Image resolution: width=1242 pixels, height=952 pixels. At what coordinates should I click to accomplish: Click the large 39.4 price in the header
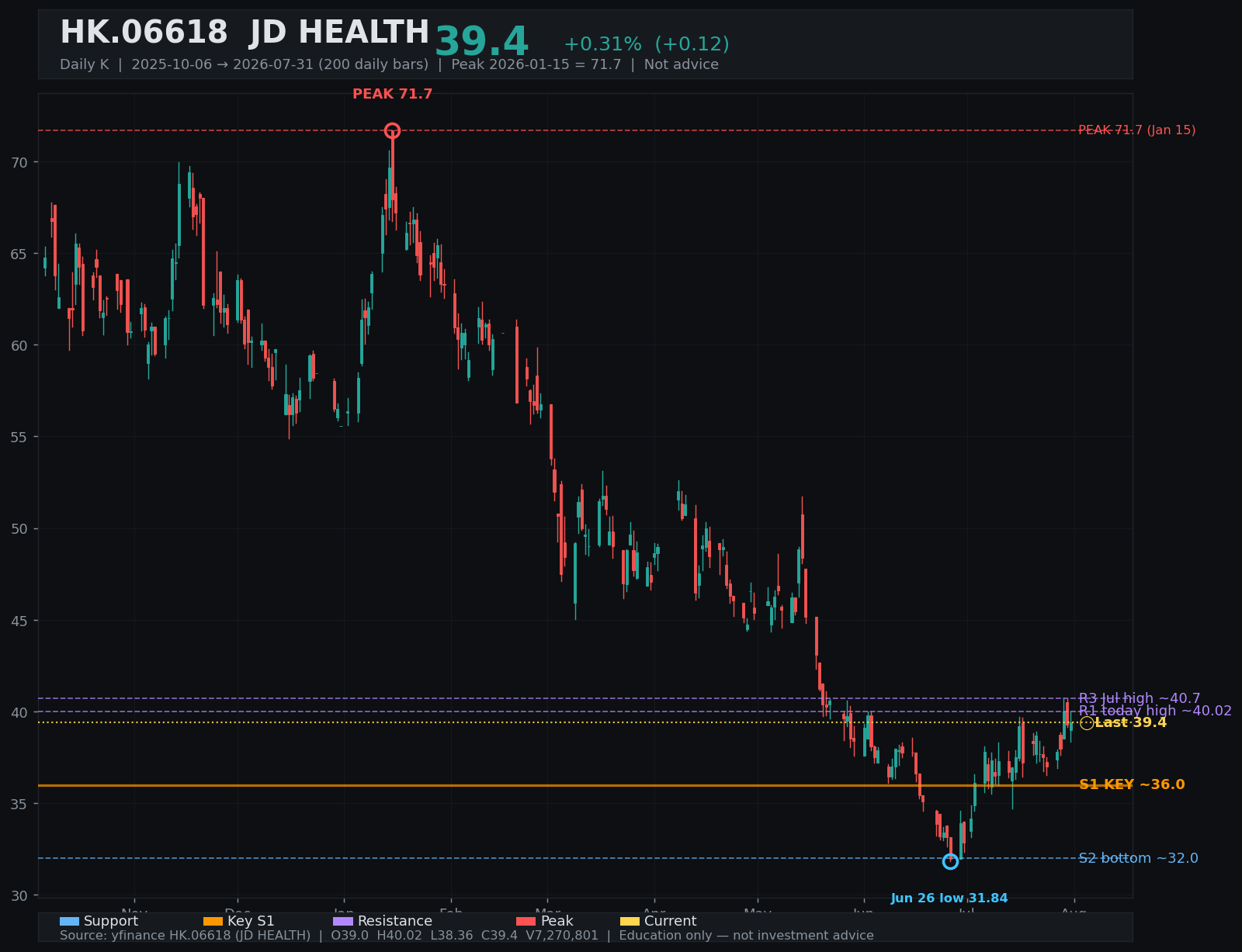tap(481, 42)
